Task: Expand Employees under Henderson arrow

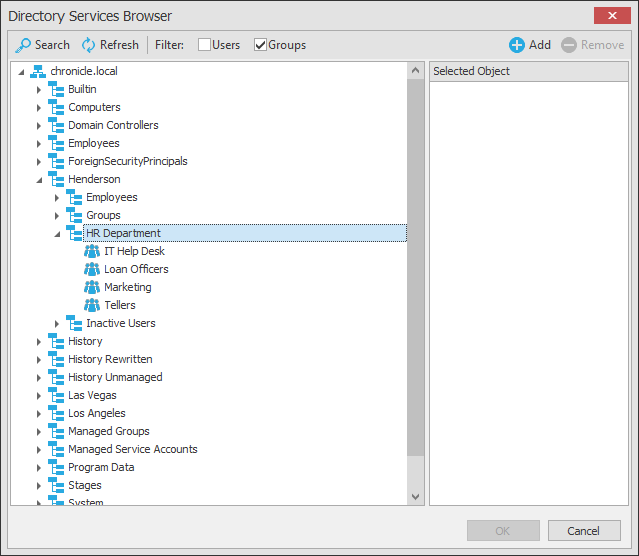Action: pyautogui.click(x=57, y=198)
